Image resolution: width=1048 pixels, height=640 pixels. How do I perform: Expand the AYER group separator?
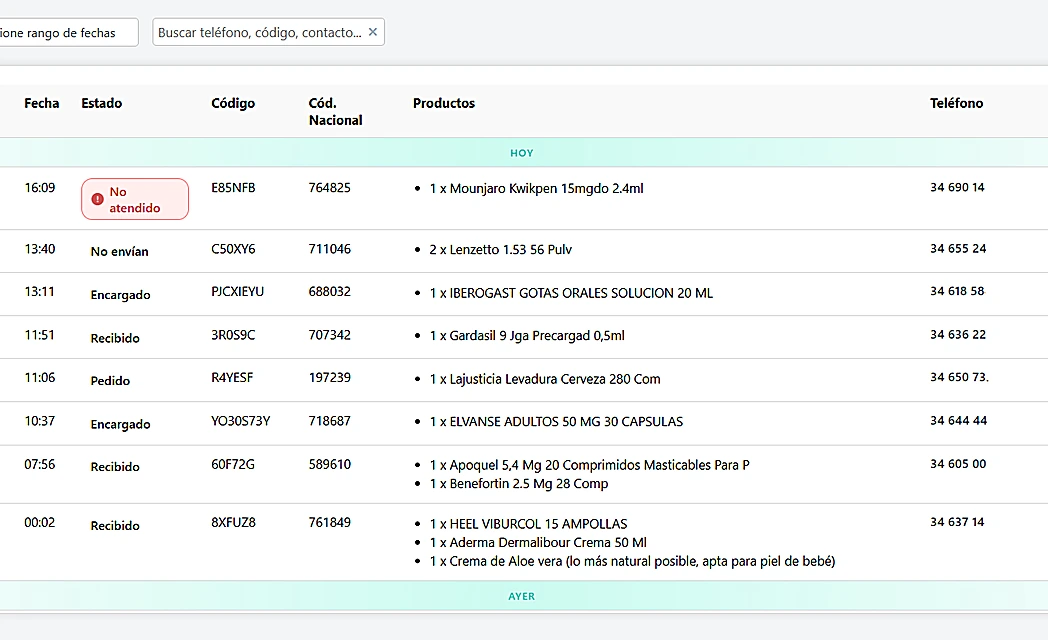[x=522, y=596]
